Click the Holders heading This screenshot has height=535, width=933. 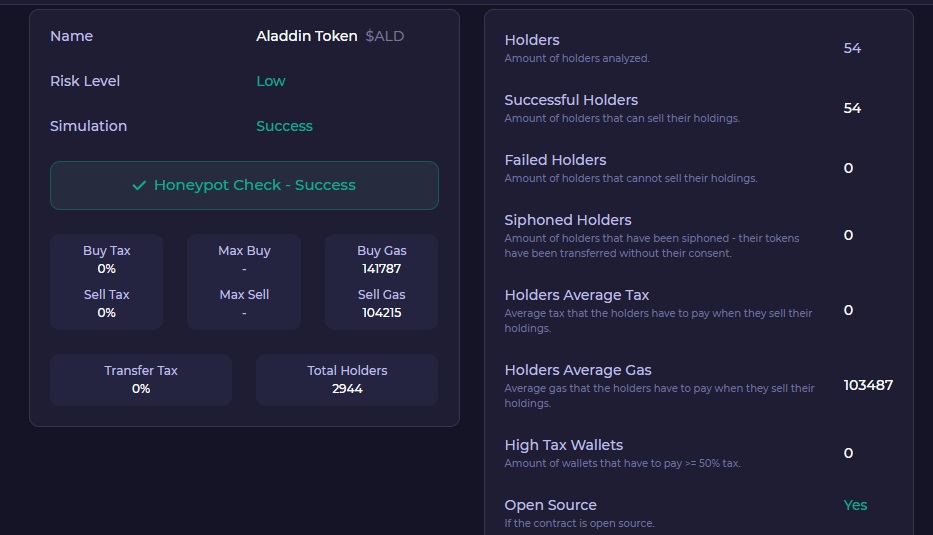532,40
